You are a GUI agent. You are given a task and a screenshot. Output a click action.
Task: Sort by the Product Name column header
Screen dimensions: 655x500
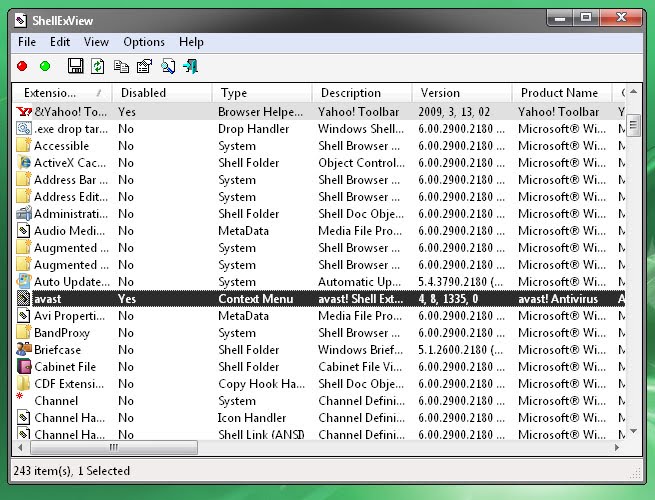(562, 93)
